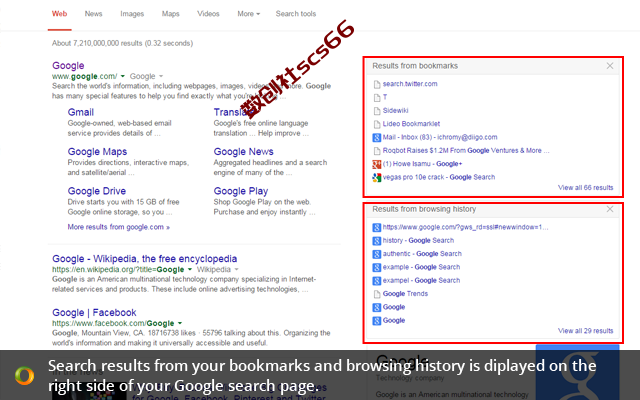640x400 pixels.
Task: Open the Lideo Bookmarklet bookmark
Action: (411, 124)
